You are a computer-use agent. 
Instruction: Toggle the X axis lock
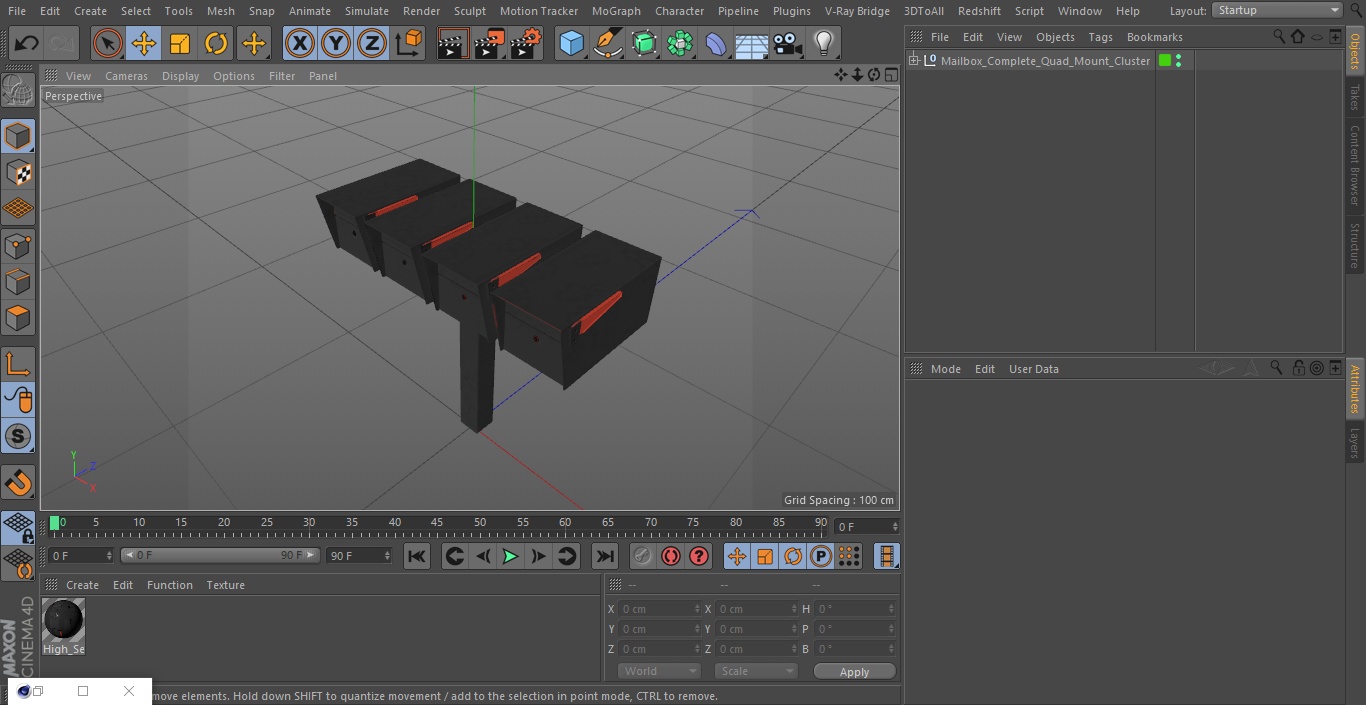point(300,43)
